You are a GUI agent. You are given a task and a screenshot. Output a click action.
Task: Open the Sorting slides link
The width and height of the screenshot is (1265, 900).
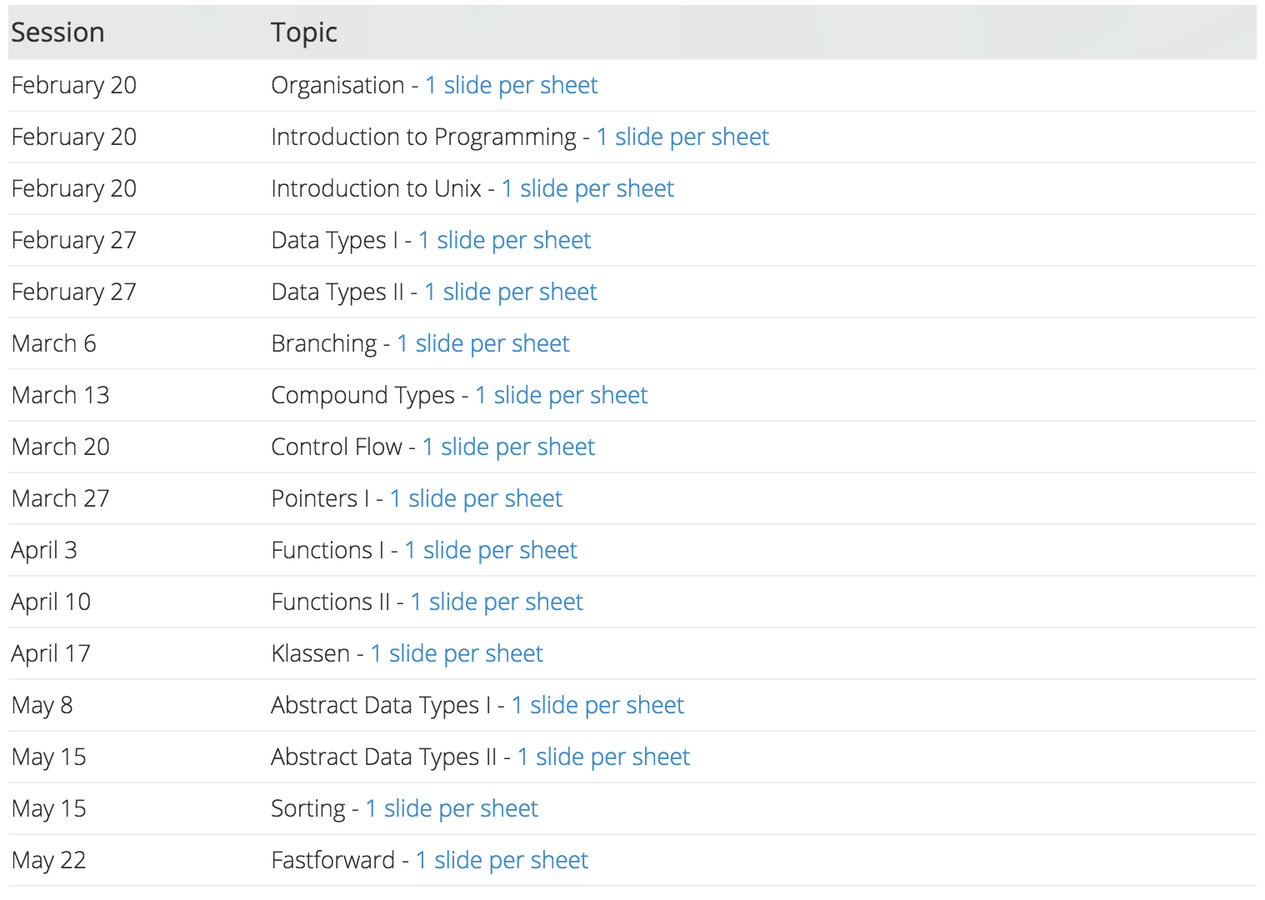(x=452, y=809)
